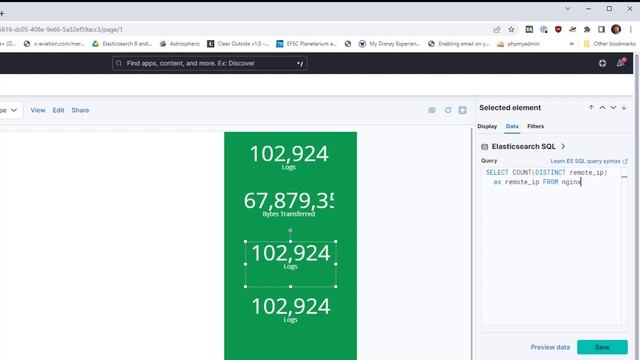Toggle hide edit controls eye icon
The image size is (640, 360).
[x=432, y=110]
